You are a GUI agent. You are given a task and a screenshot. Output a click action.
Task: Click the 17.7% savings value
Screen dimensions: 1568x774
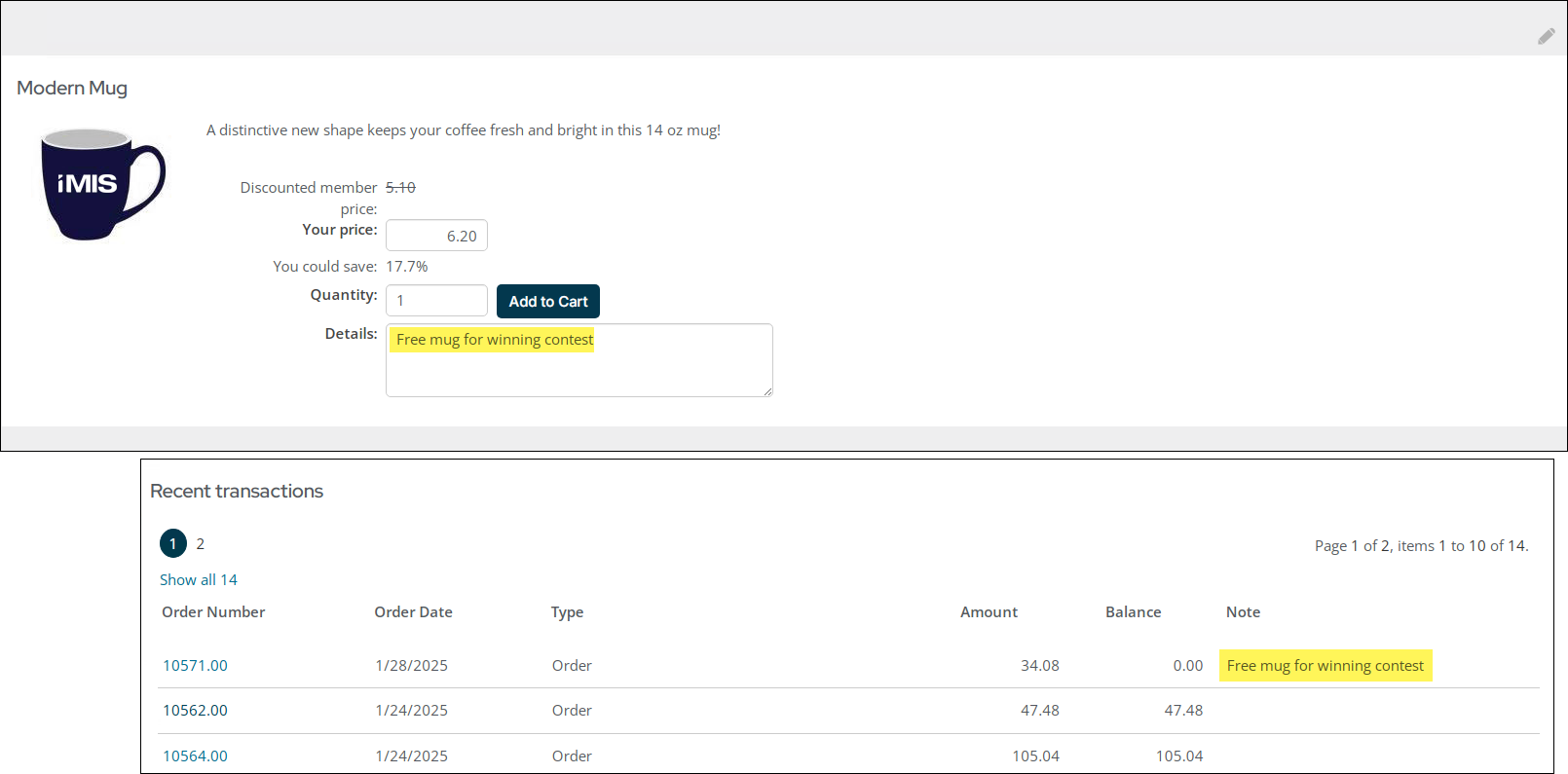[407, 266]
